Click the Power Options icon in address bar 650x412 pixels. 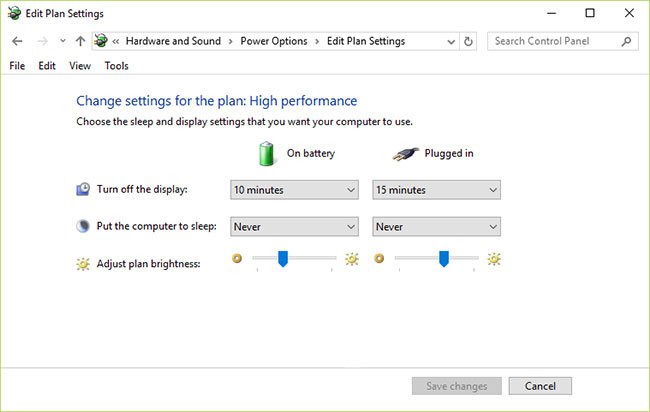[101, 41]
